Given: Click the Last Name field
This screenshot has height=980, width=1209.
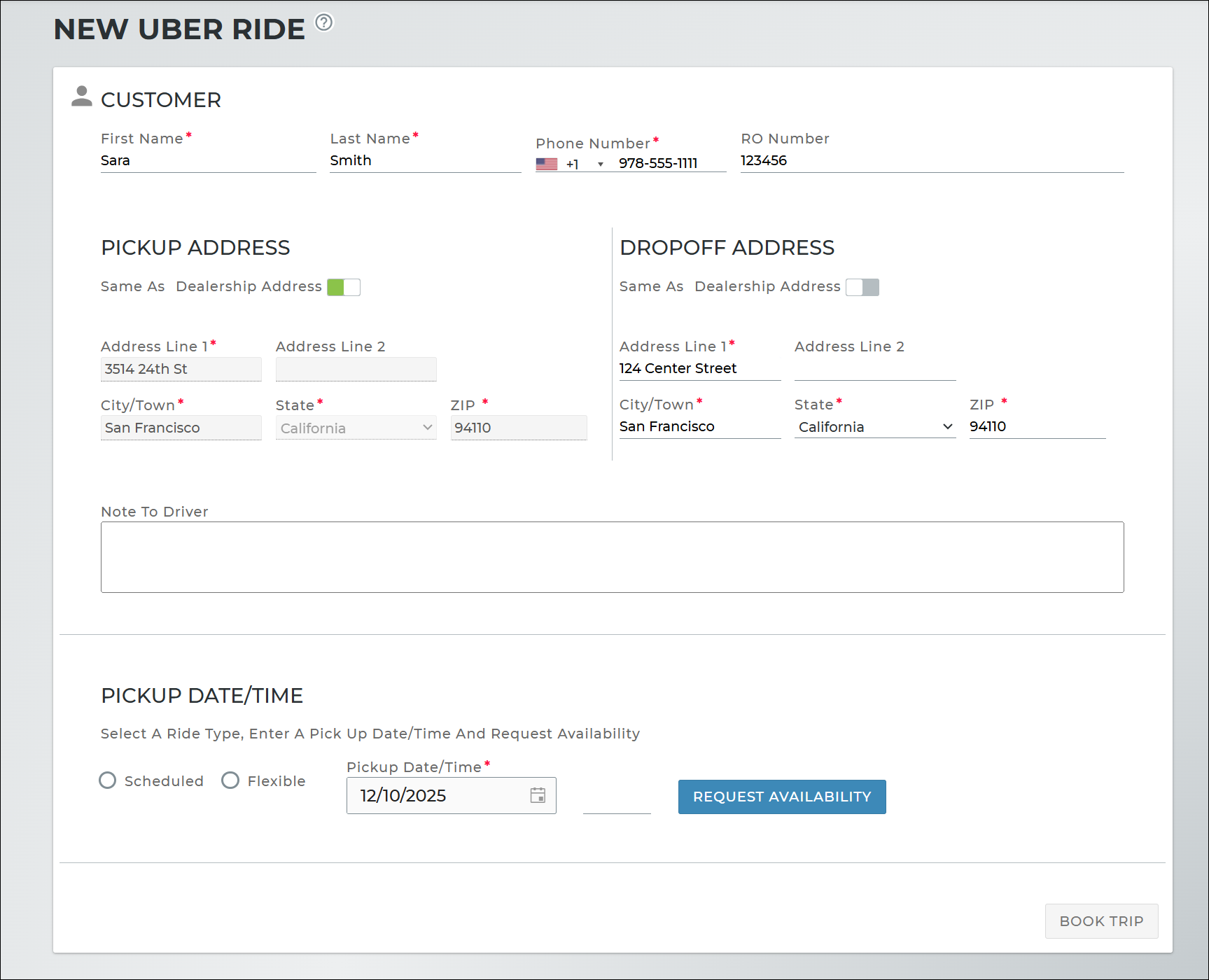Looking at the screenshot, I should 425,161.
